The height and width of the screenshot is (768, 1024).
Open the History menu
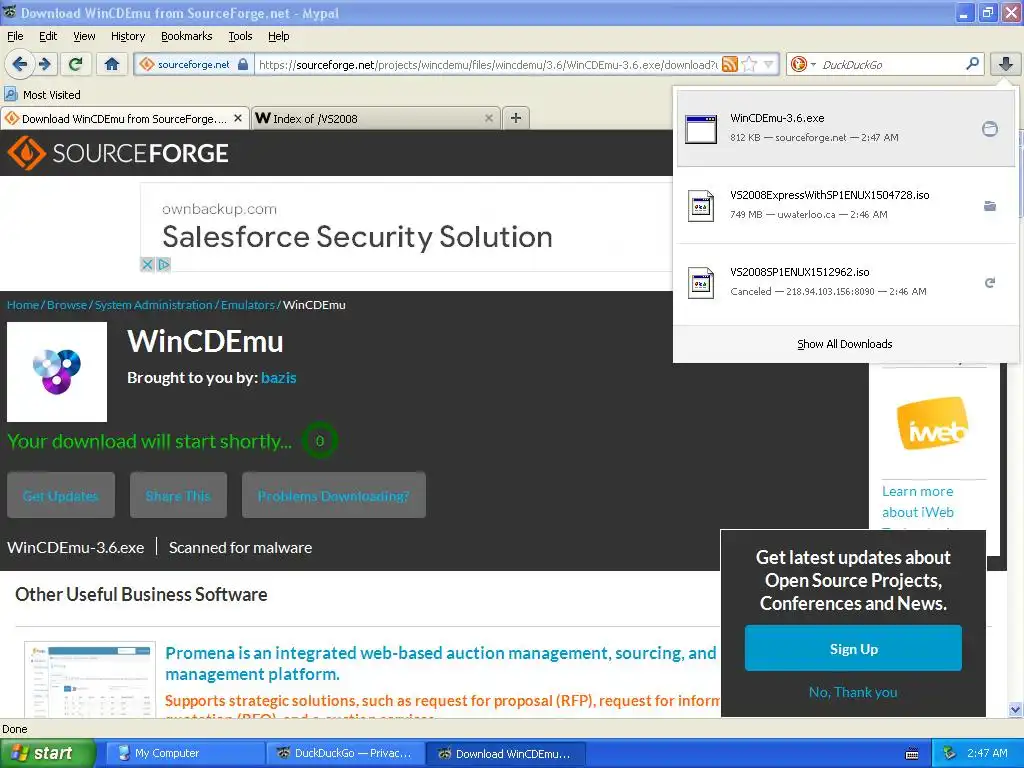point(127,36)
